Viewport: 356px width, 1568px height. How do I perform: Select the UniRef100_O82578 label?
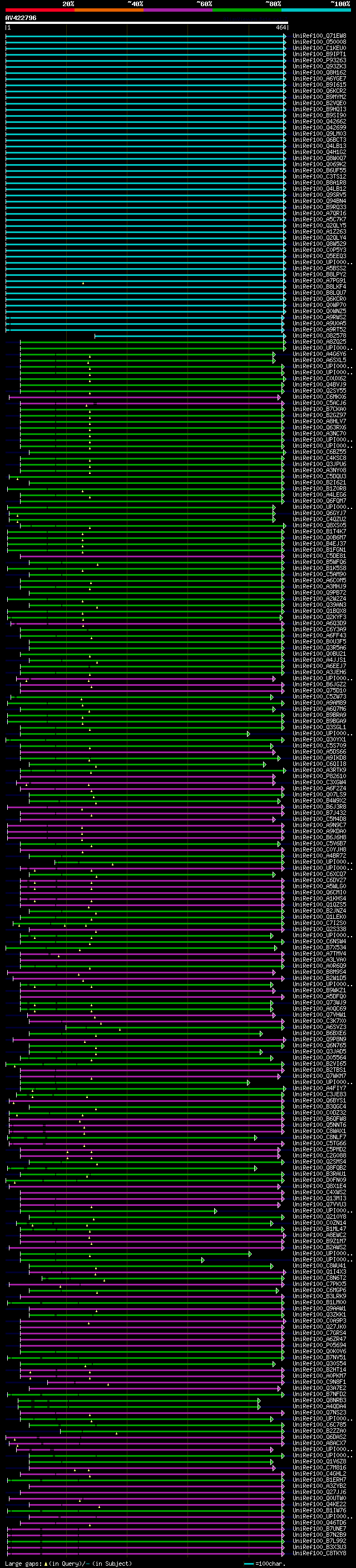pos(319,335)
